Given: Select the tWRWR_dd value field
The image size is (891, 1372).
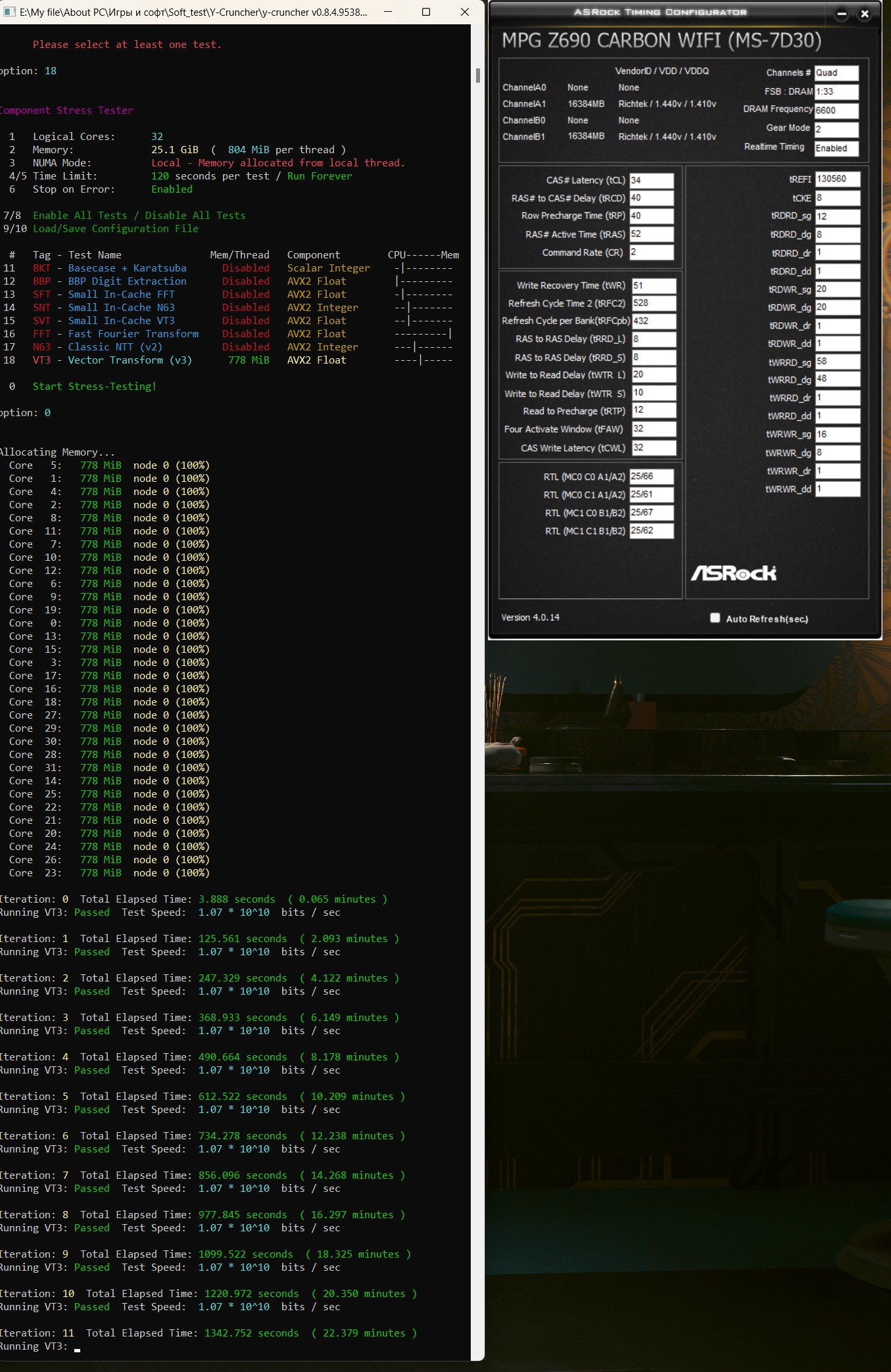Looking at the screenshot, I should 838,488.
